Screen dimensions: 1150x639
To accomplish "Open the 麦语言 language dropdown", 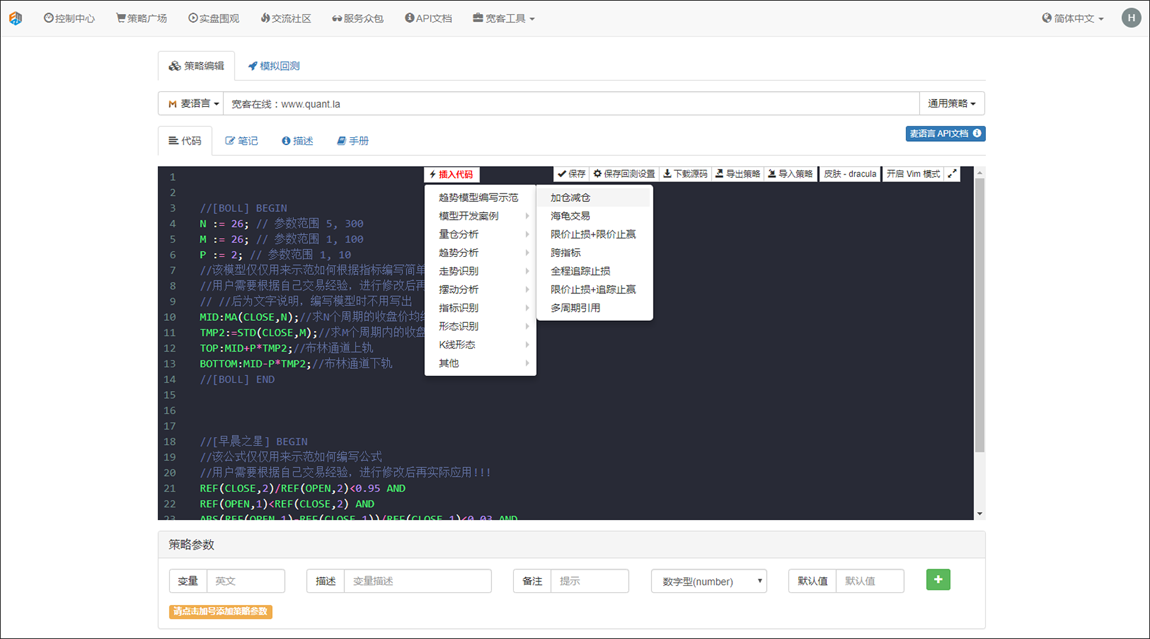I will pos(190,104).
